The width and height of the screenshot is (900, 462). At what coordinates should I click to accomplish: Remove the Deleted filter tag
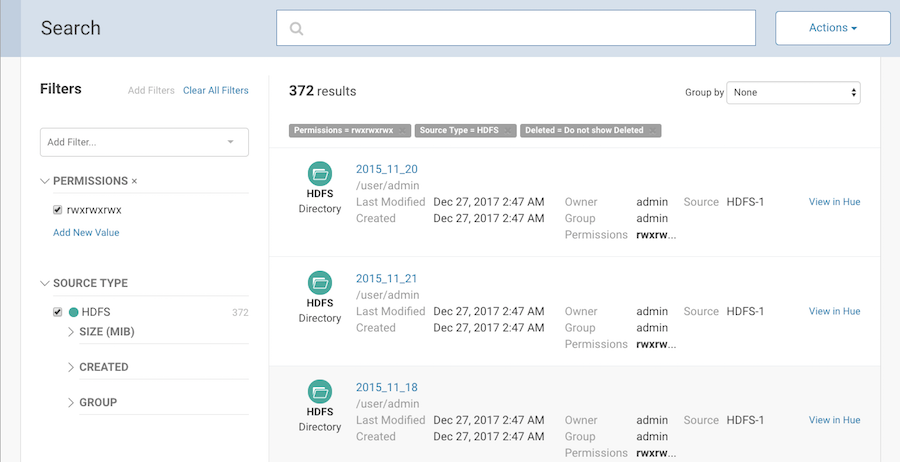(x=652, y=131)
